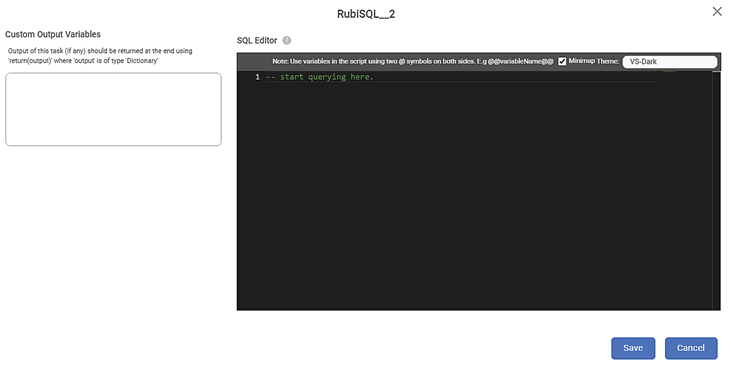Screen dimensions: 731x368
Task: Open the Theme dropdown showing VS-Dark
Action: (669, 62)
